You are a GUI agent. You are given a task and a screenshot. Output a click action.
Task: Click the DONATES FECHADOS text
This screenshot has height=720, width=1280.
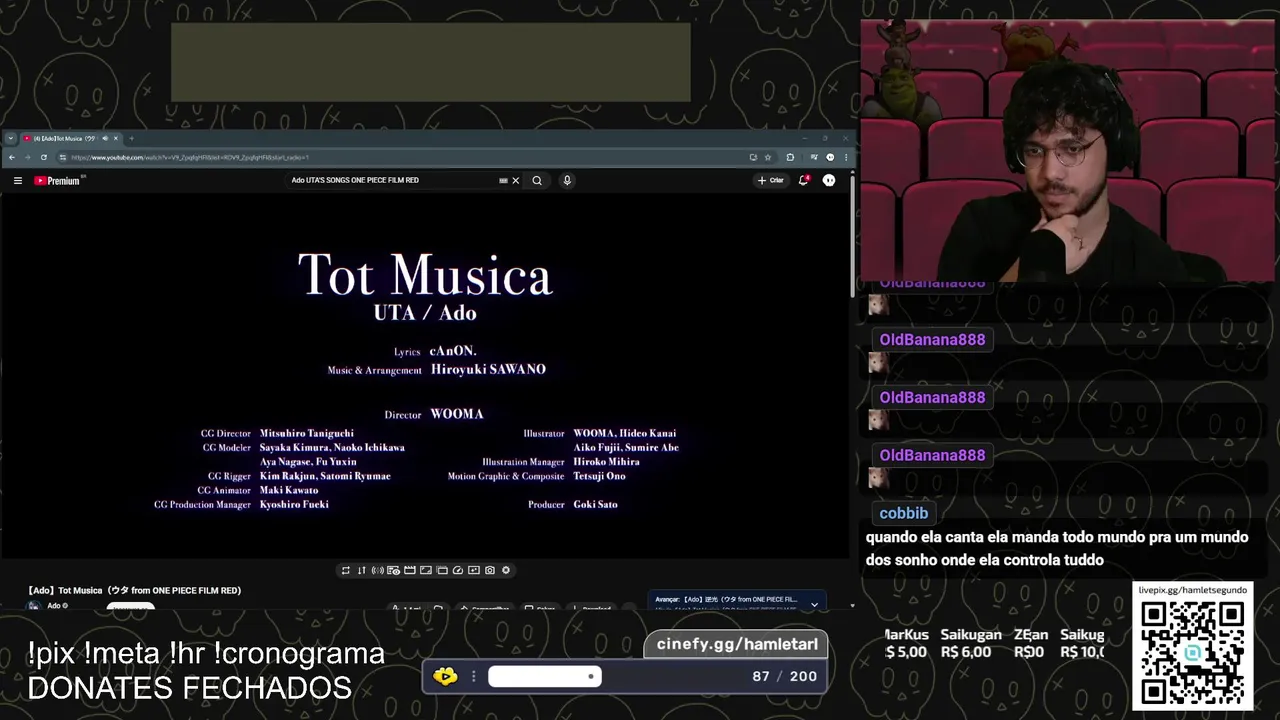(190, 688)
